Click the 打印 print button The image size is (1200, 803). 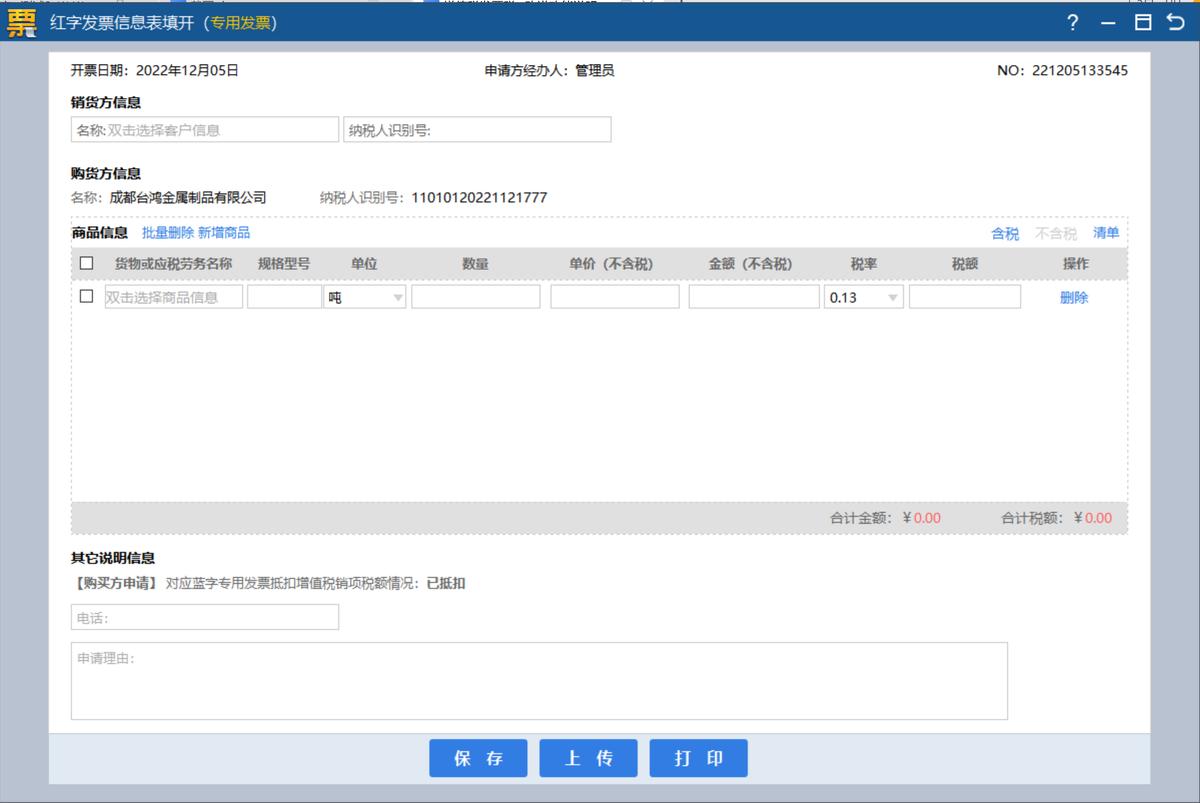[698, 758]
